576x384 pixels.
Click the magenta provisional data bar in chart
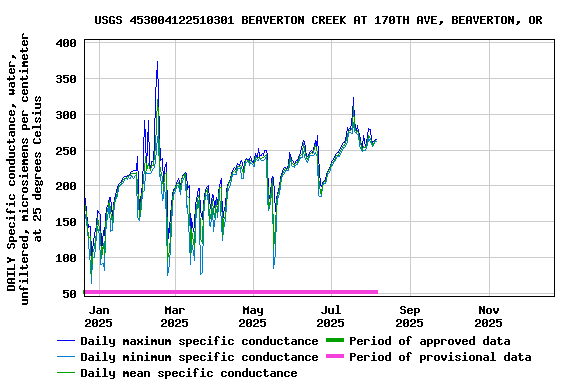click(231, 292)
